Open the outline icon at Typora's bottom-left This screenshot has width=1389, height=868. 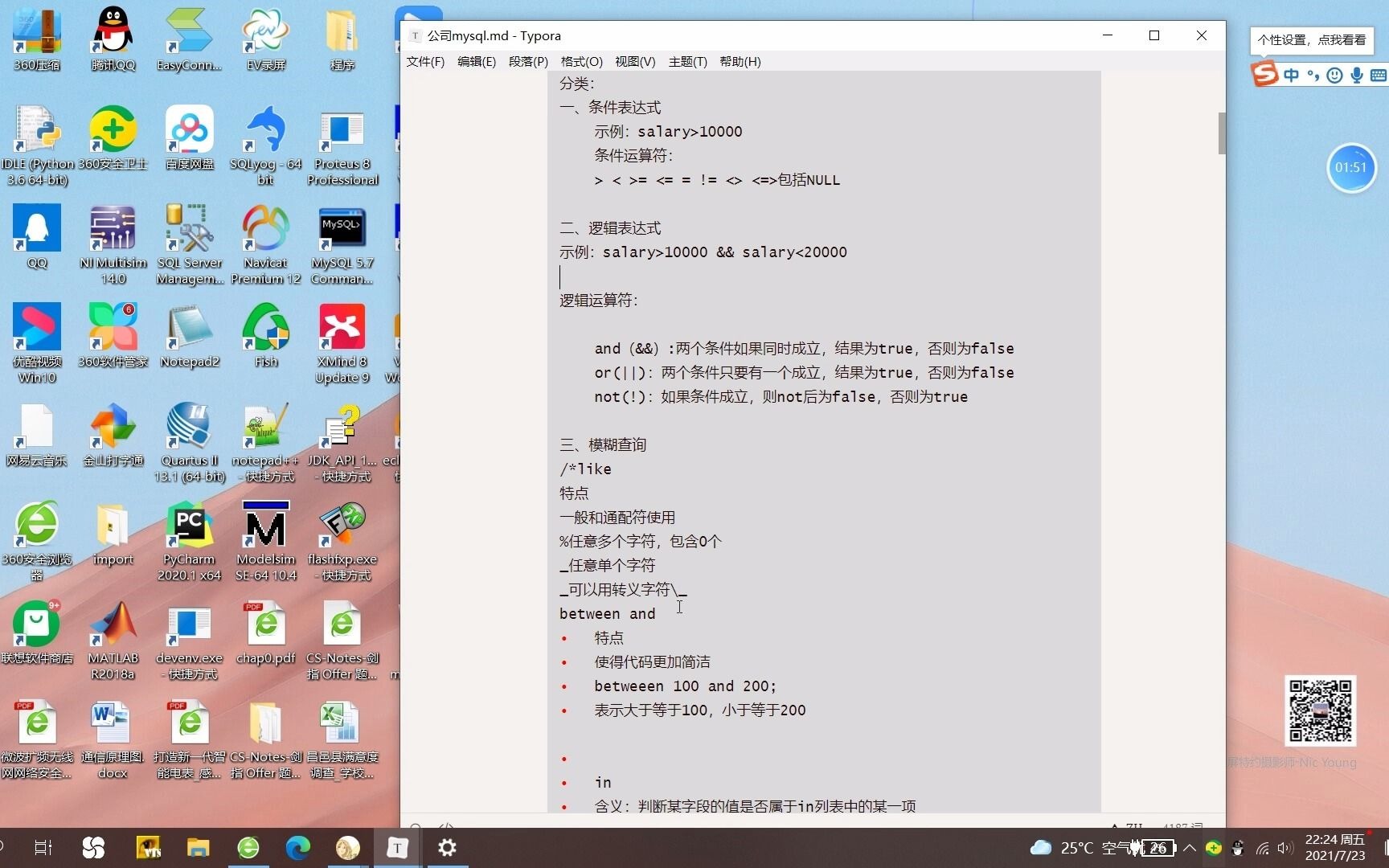coord(416,826)
